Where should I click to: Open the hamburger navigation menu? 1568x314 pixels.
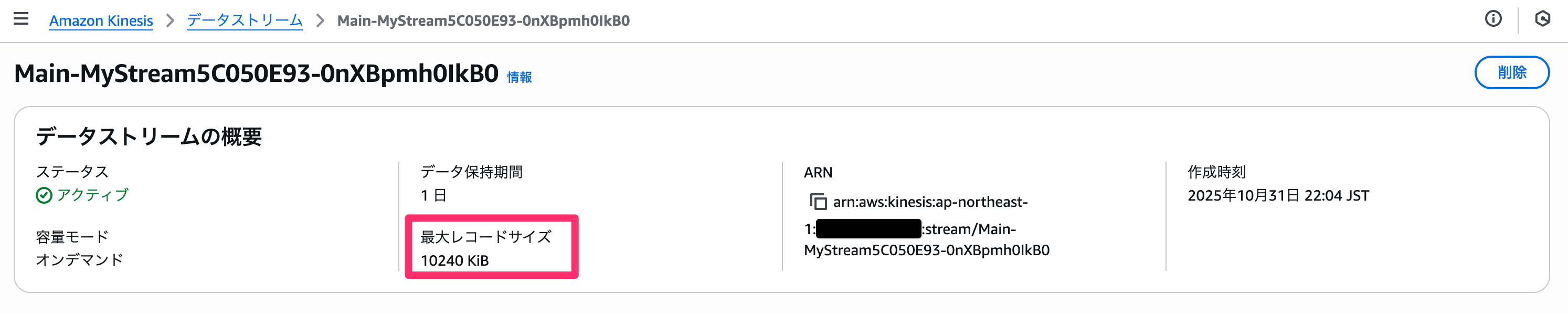(x=22, y=19)
